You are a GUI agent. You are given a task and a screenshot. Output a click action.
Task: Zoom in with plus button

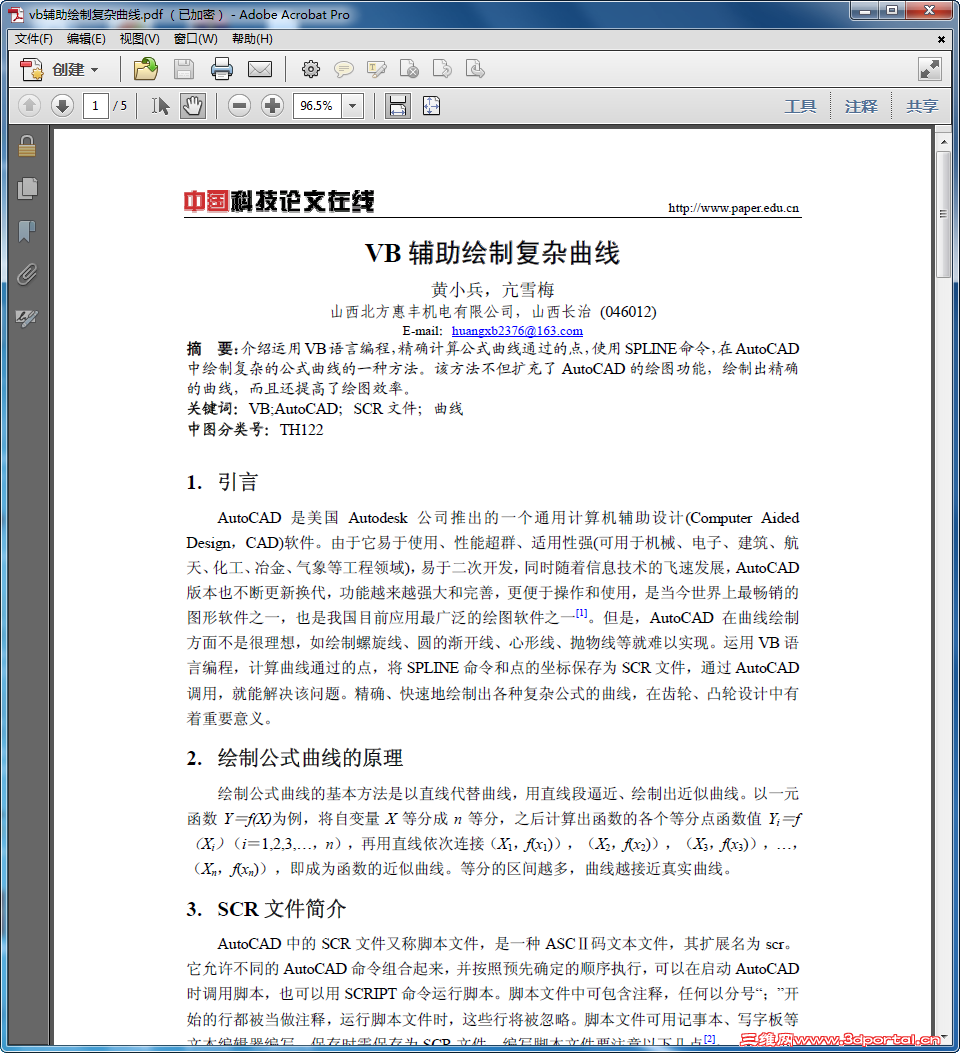[x=272, y=105]
